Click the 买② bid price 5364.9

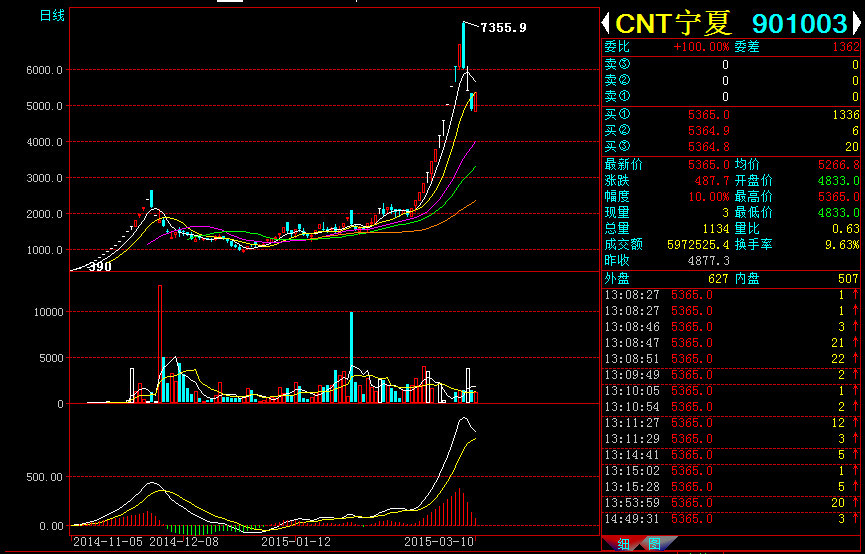pyautogui.click(x=709, y=131)
